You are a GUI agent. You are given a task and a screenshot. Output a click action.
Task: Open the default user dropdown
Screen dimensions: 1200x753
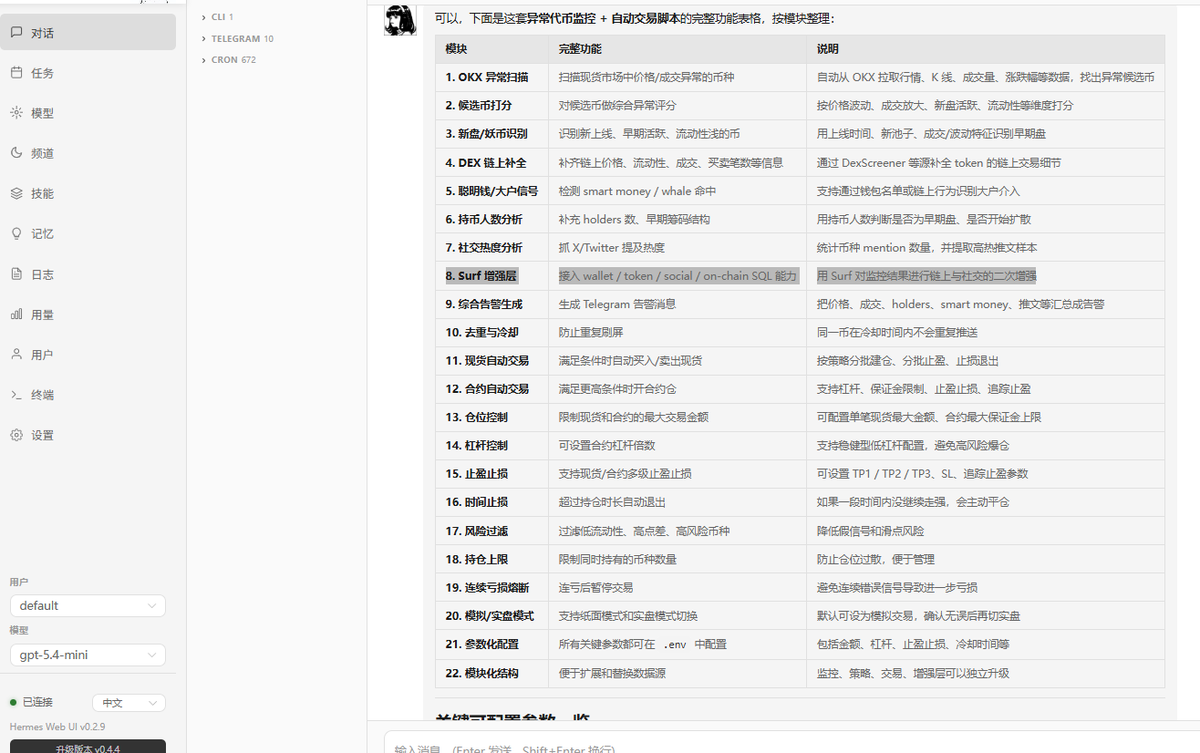click(87, 605)
